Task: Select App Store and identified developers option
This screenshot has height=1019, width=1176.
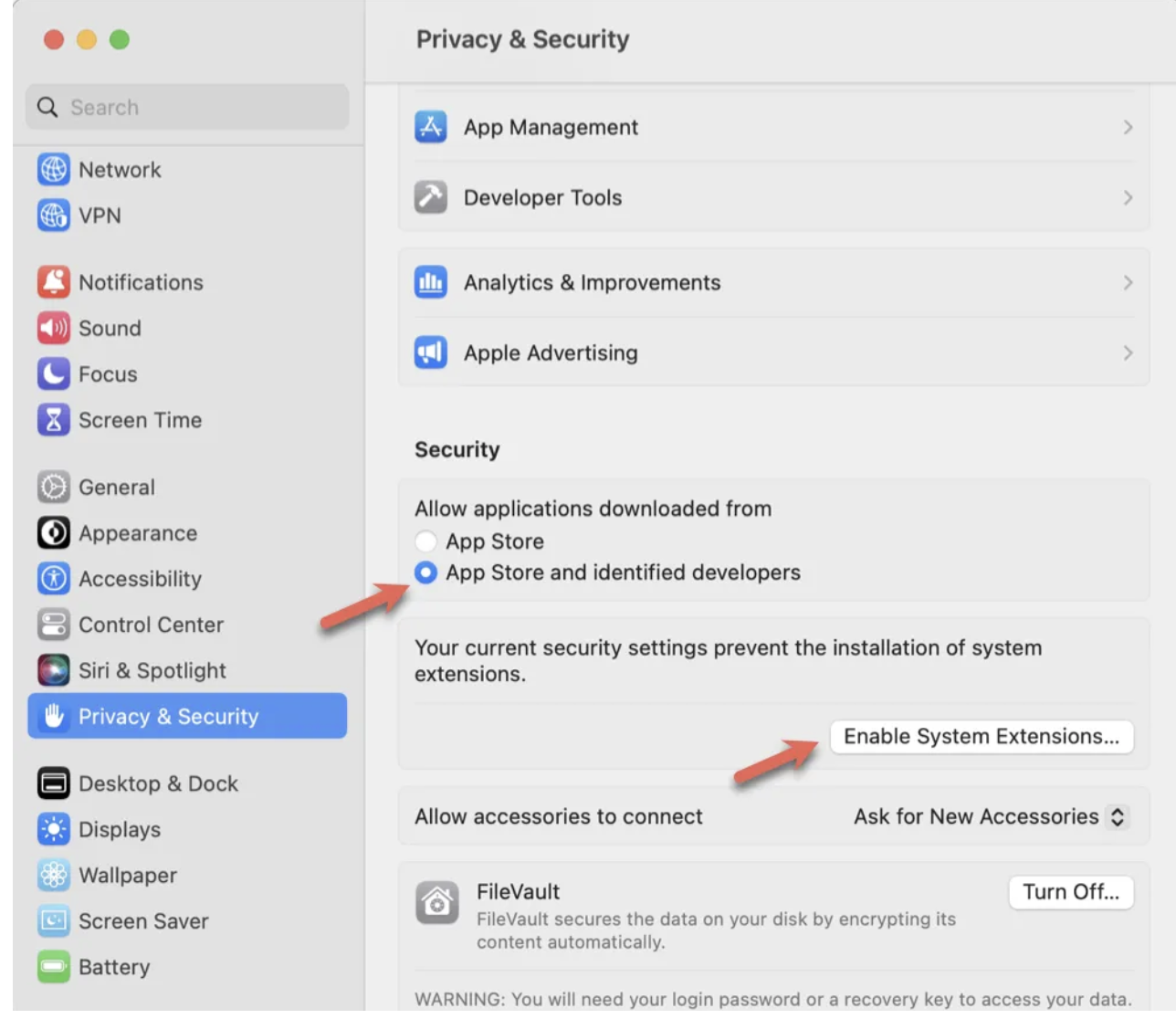Action: click(425, 573)
